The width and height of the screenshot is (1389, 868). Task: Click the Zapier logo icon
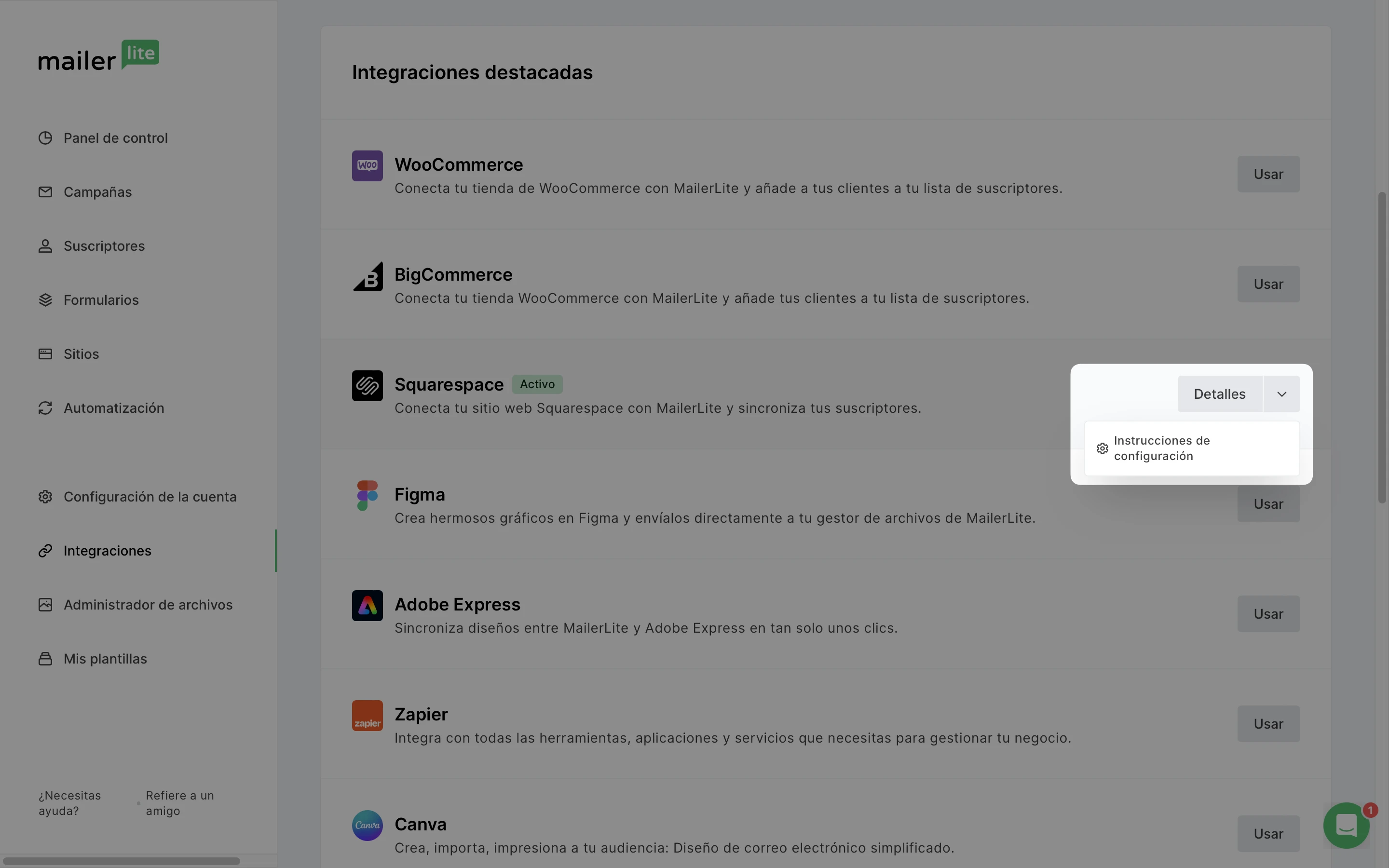pyautogui.click(x=368, y=716)
